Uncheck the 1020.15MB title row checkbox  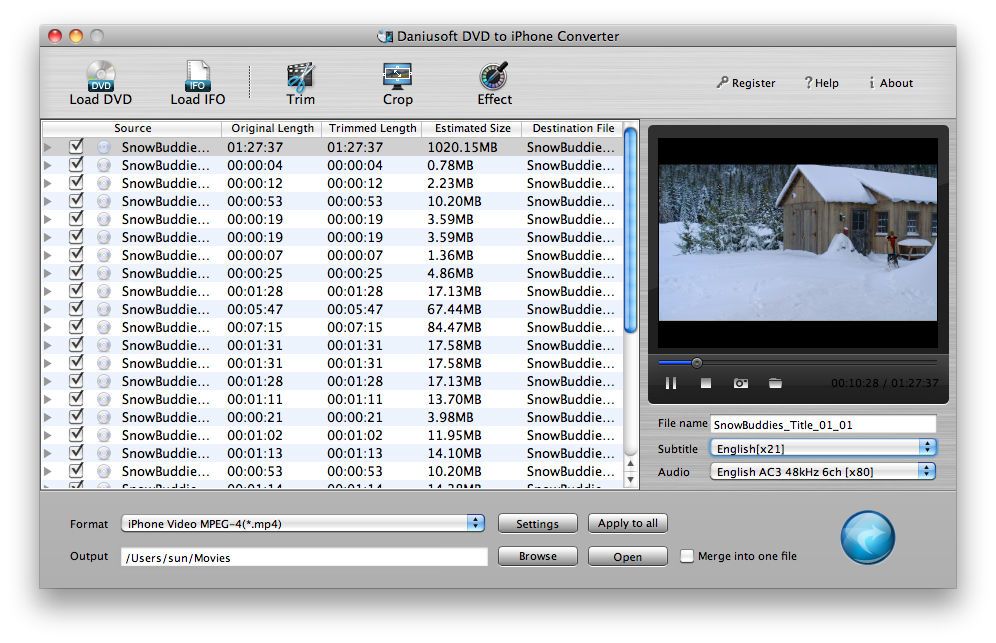pos(76,146)
